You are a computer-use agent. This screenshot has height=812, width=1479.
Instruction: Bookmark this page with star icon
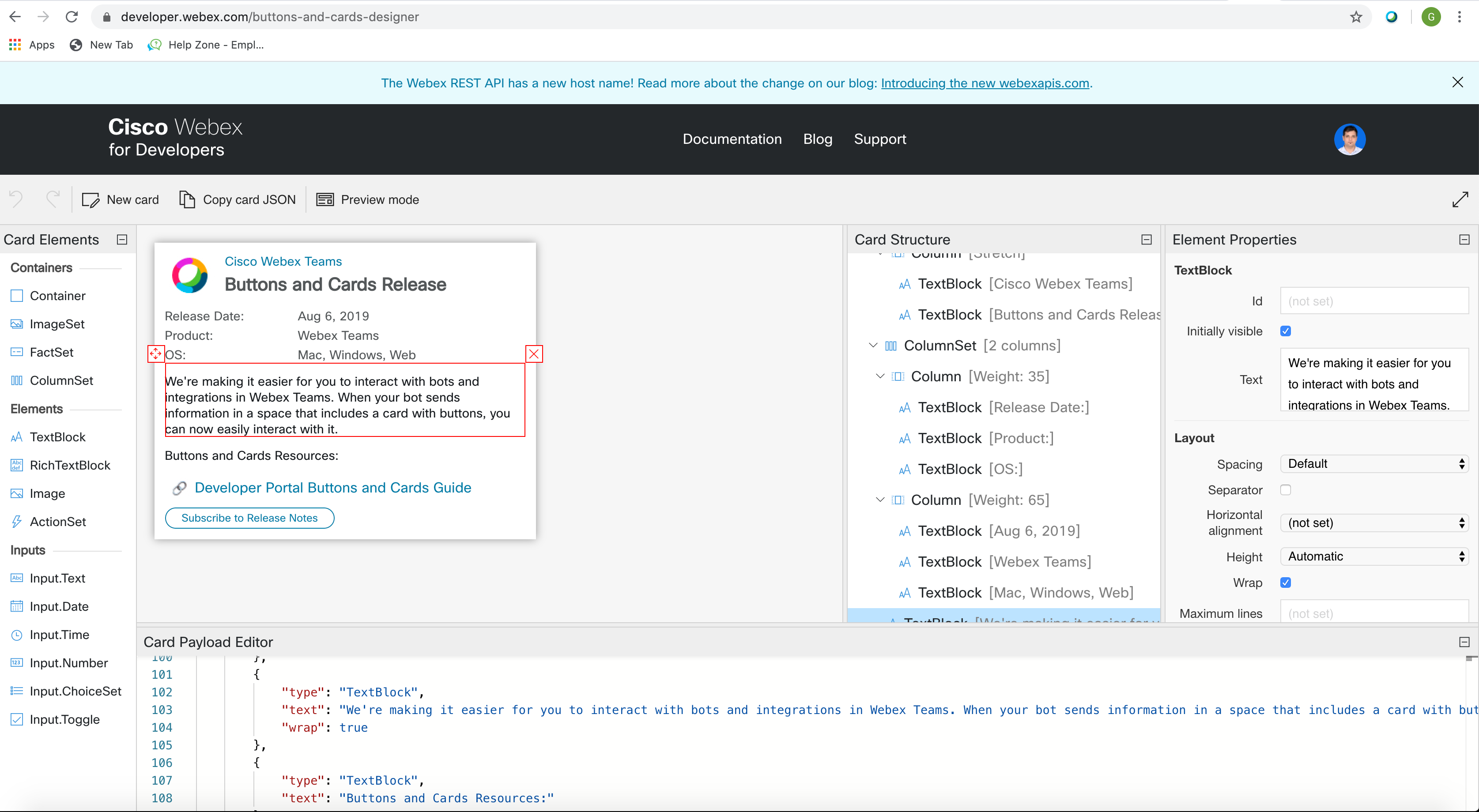(x=1355, y=17)
